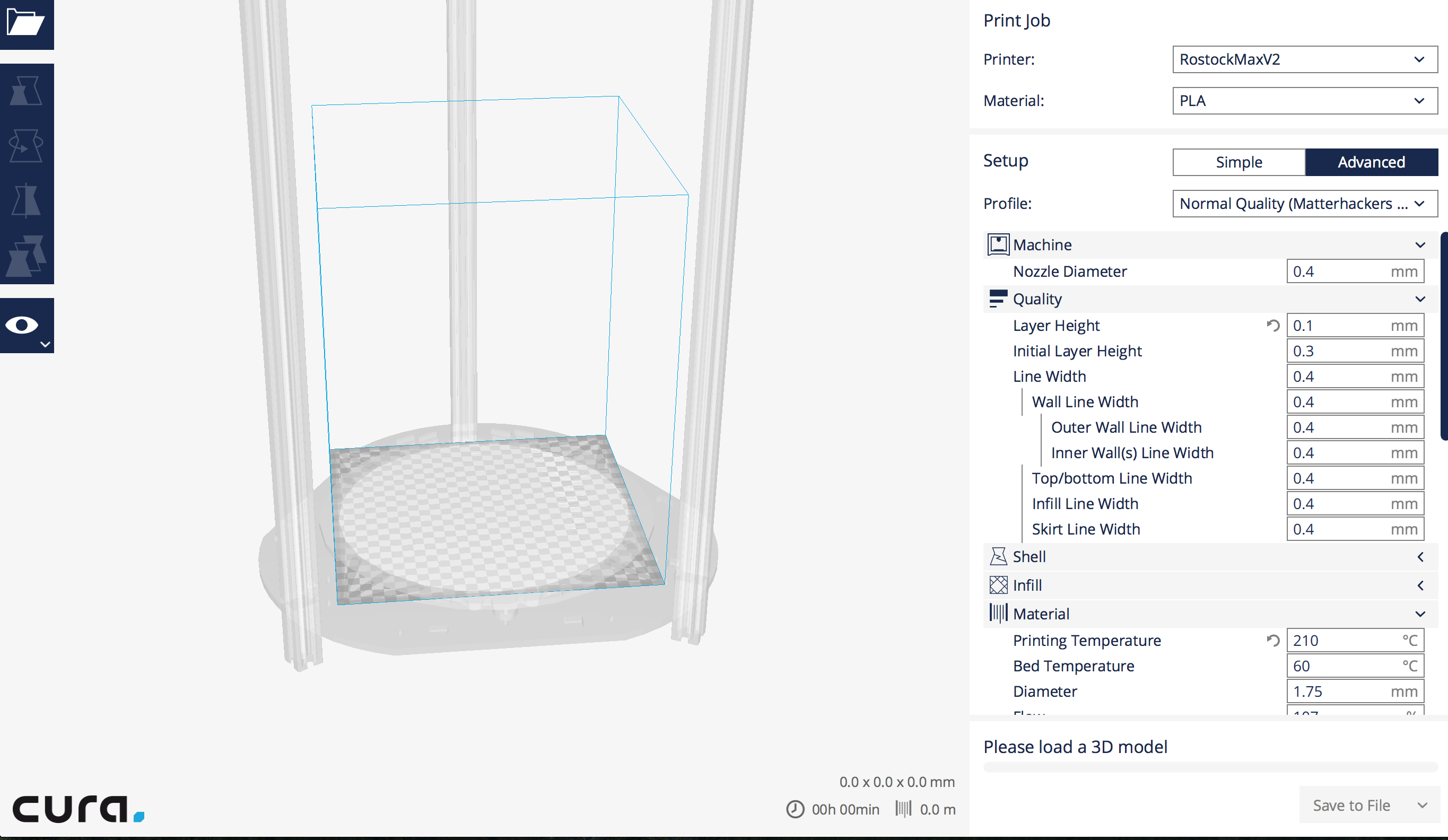Click the settings panel scrollbar
The image size is (1448, 840).
coord(1444,336)
